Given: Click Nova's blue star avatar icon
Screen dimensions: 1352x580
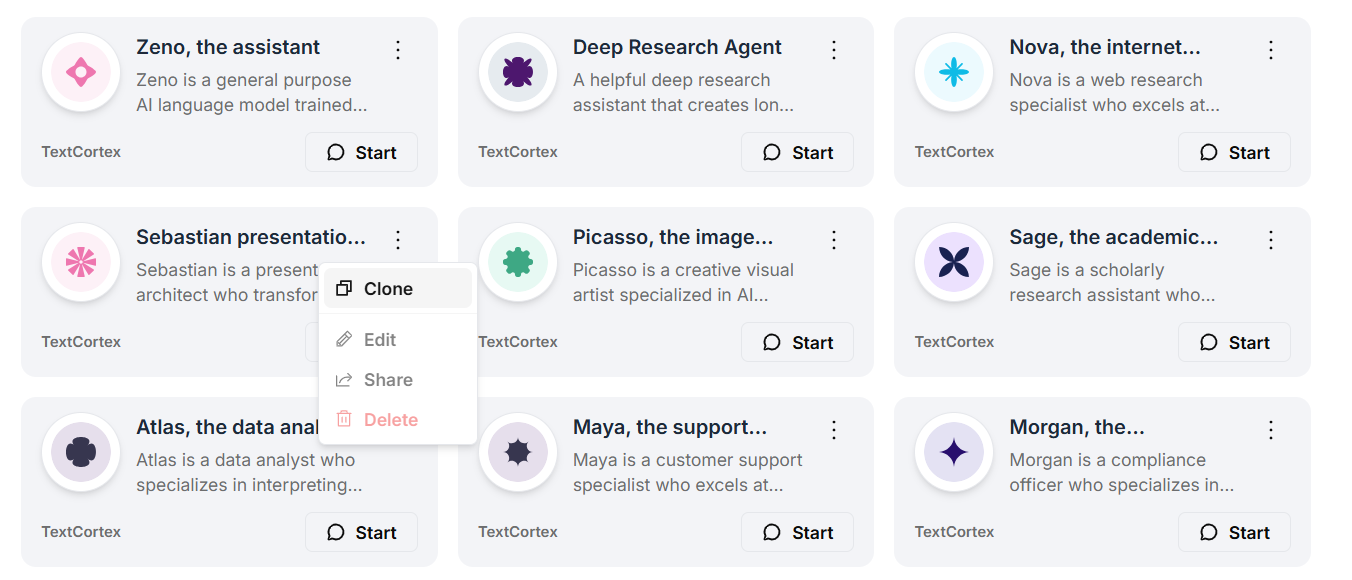Looking at the screenshot, I should coord(954,72).
